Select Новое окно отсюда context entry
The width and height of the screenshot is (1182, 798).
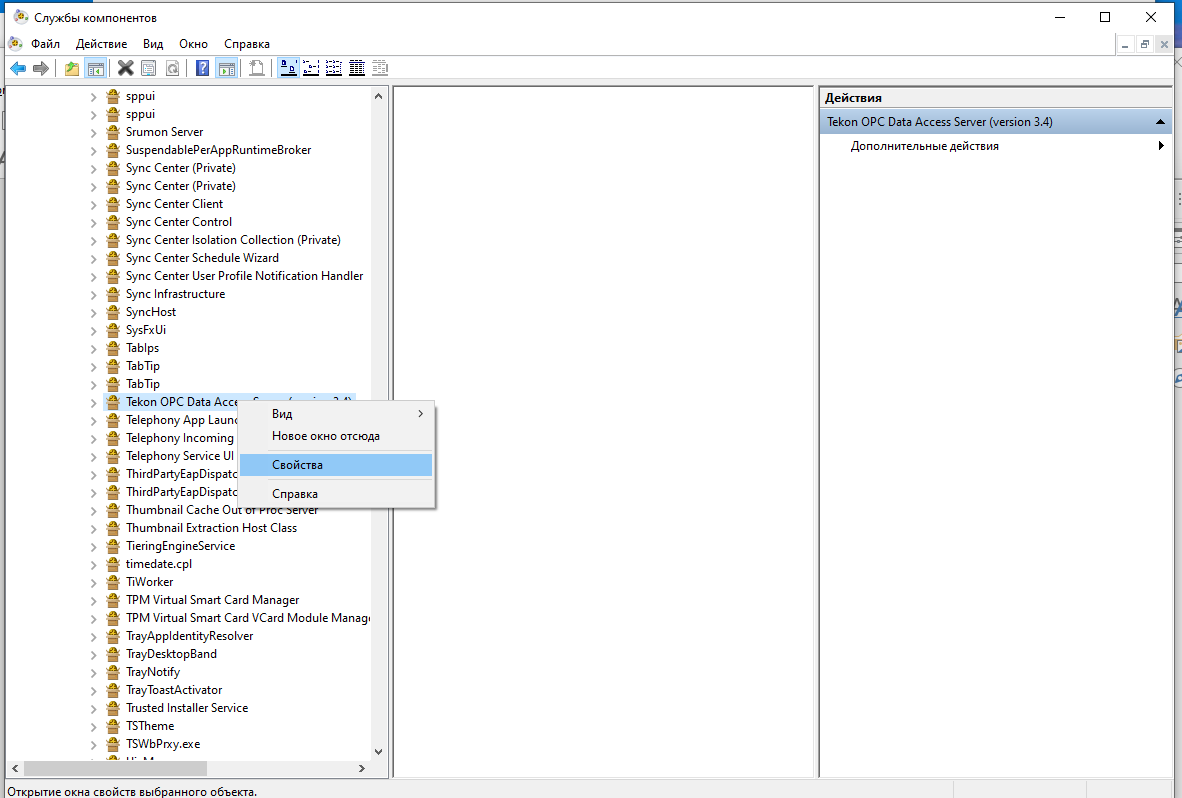pos(325,436)
